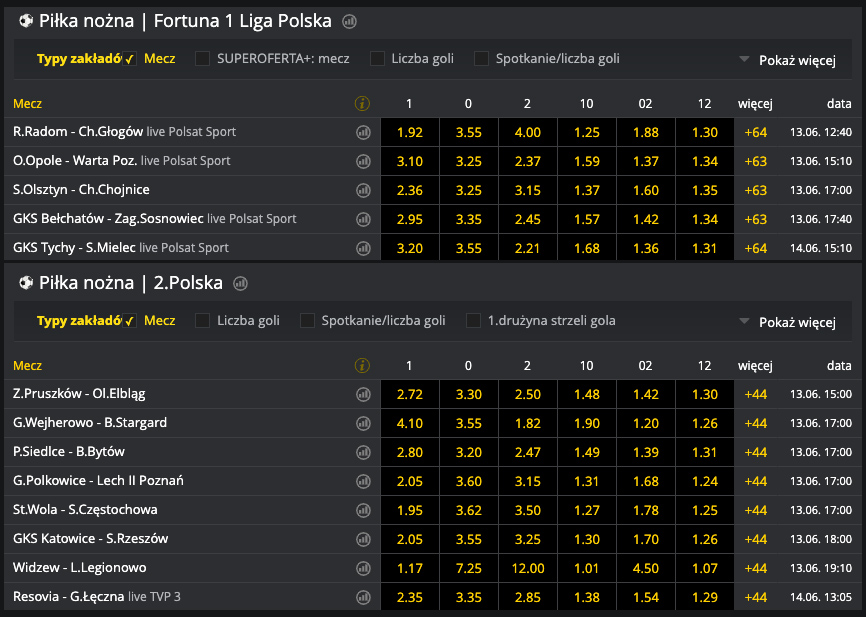Open GKS Katowice - S.Rzeszów match link
The image size is (866, 617).
coord(91,539)
